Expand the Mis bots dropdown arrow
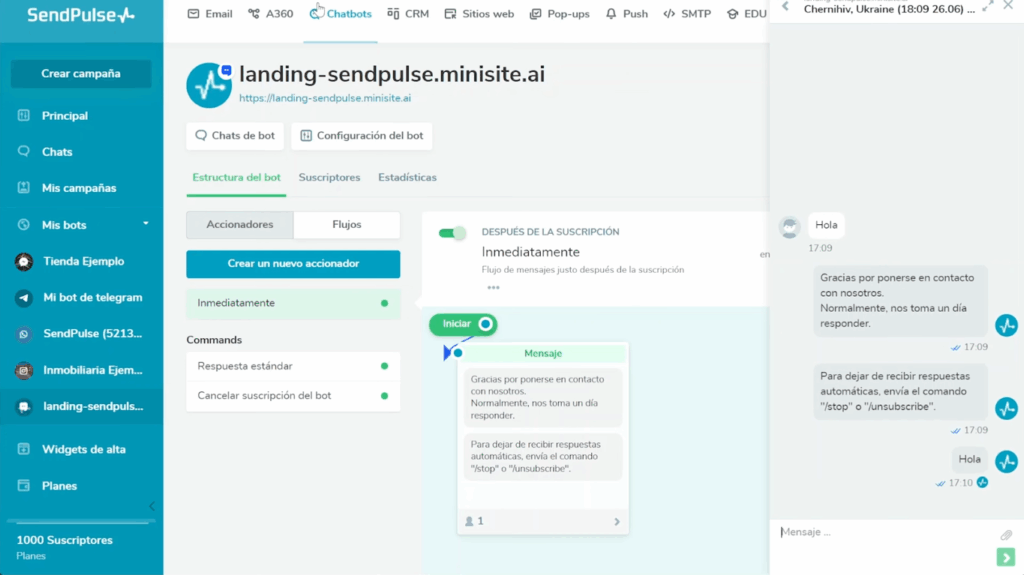 146,224
